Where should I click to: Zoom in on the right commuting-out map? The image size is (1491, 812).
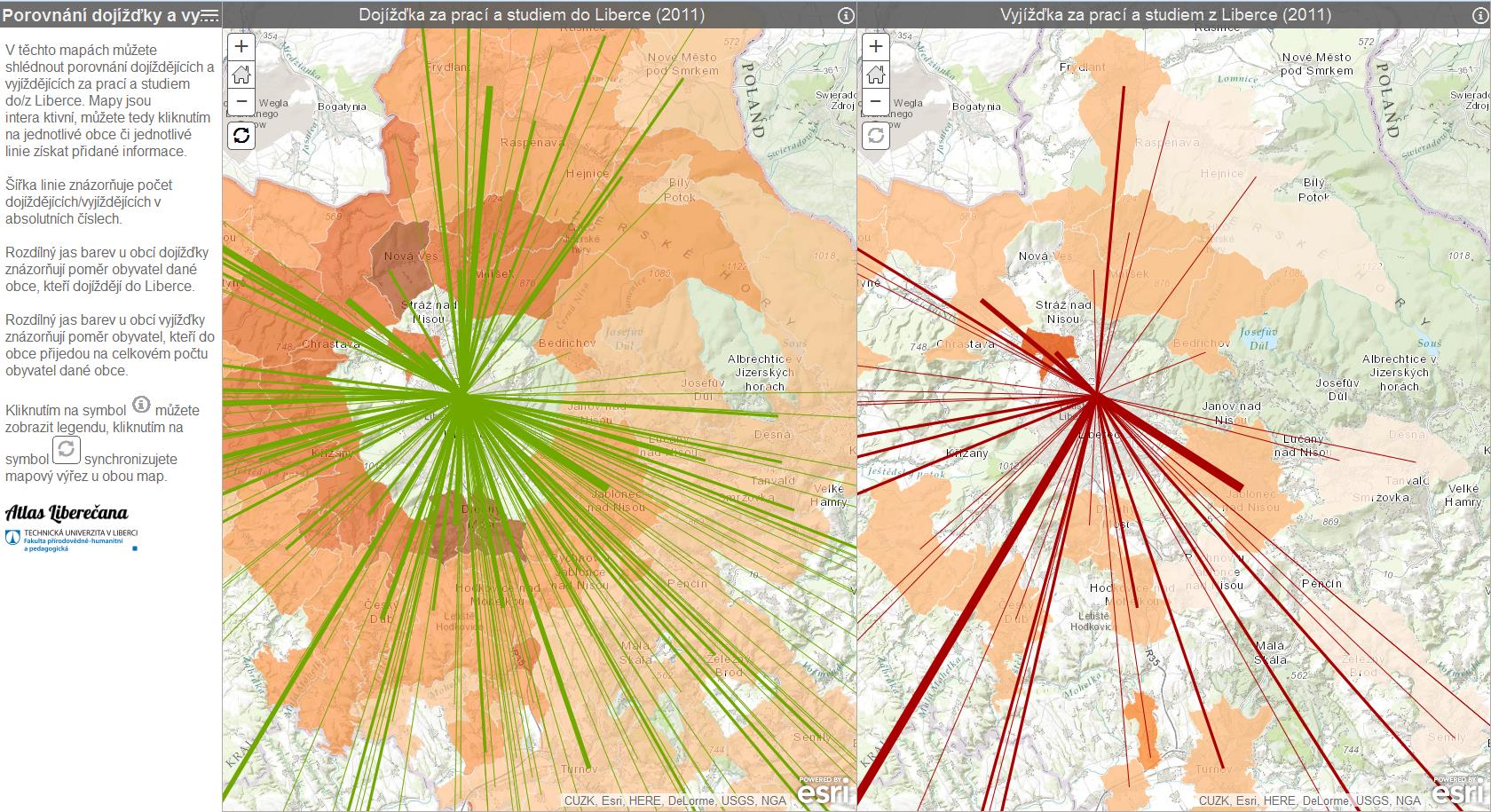876,46
